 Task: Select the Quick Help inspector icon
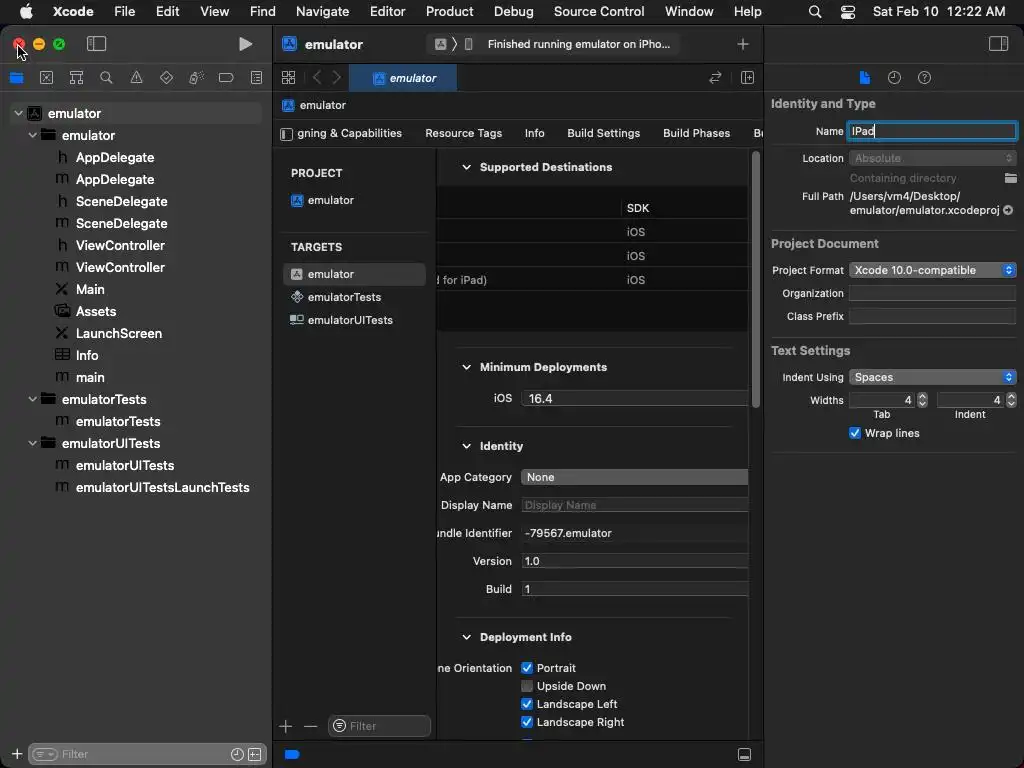point(924,78)
